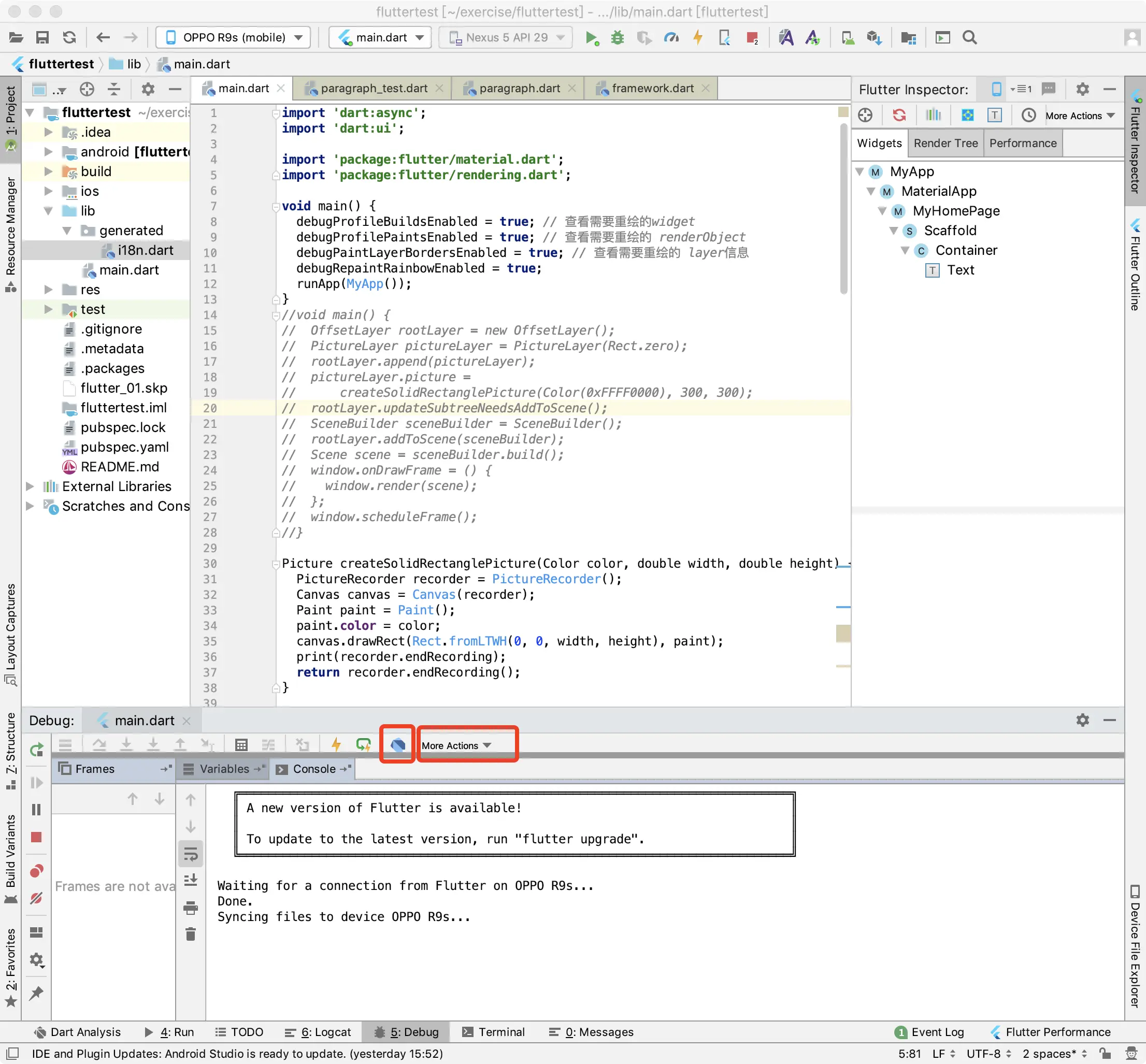The image size is (1146, 1064).
Task: Open Flutter Performance tool window
Action: pos(1050,1032)
